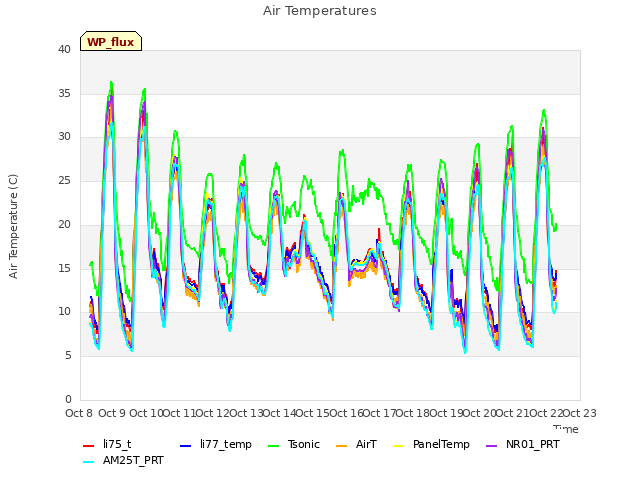Toggle the li75_t legend entry
Screen dimensions: 640x480
tap(107, 444)
